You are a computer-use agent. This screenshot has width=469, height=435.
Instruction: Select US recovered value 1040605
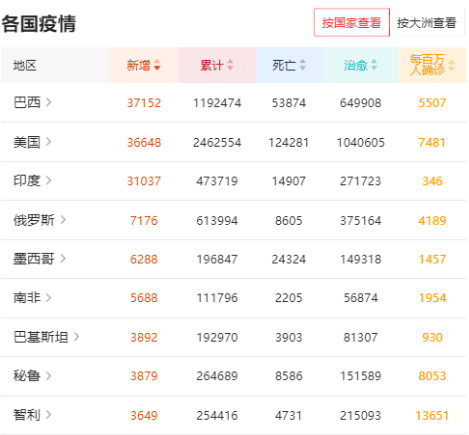(x=361, y=142)
